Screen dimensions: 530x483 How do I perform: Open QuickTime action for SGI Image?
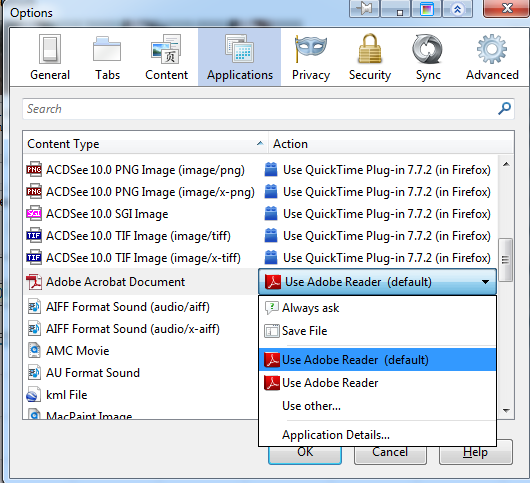(387, 214)
